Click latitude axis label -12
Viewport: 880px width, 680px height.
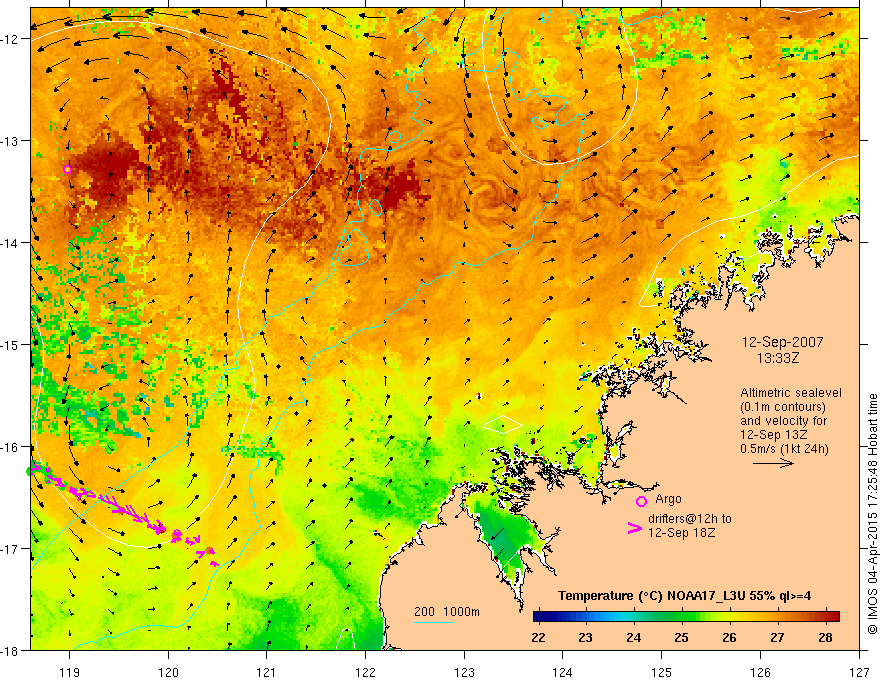click(11, 39)
